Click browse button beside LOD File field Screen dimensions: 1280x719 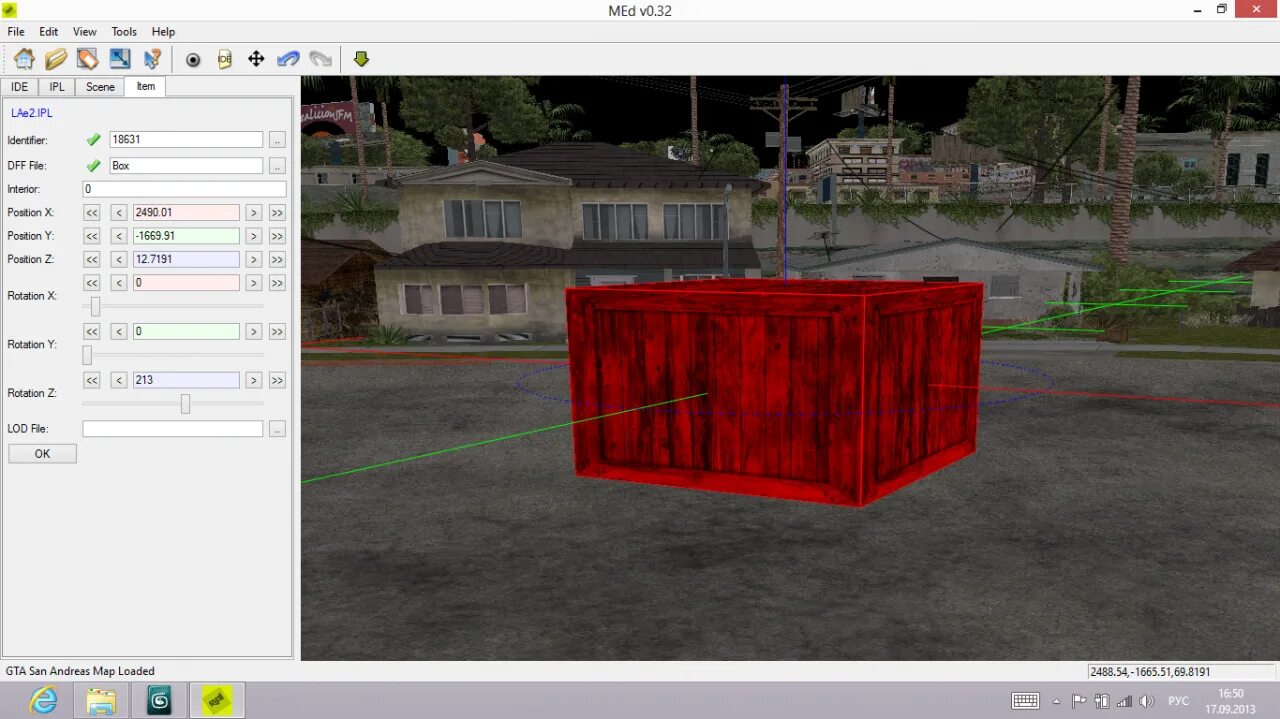tap(277, 429)
